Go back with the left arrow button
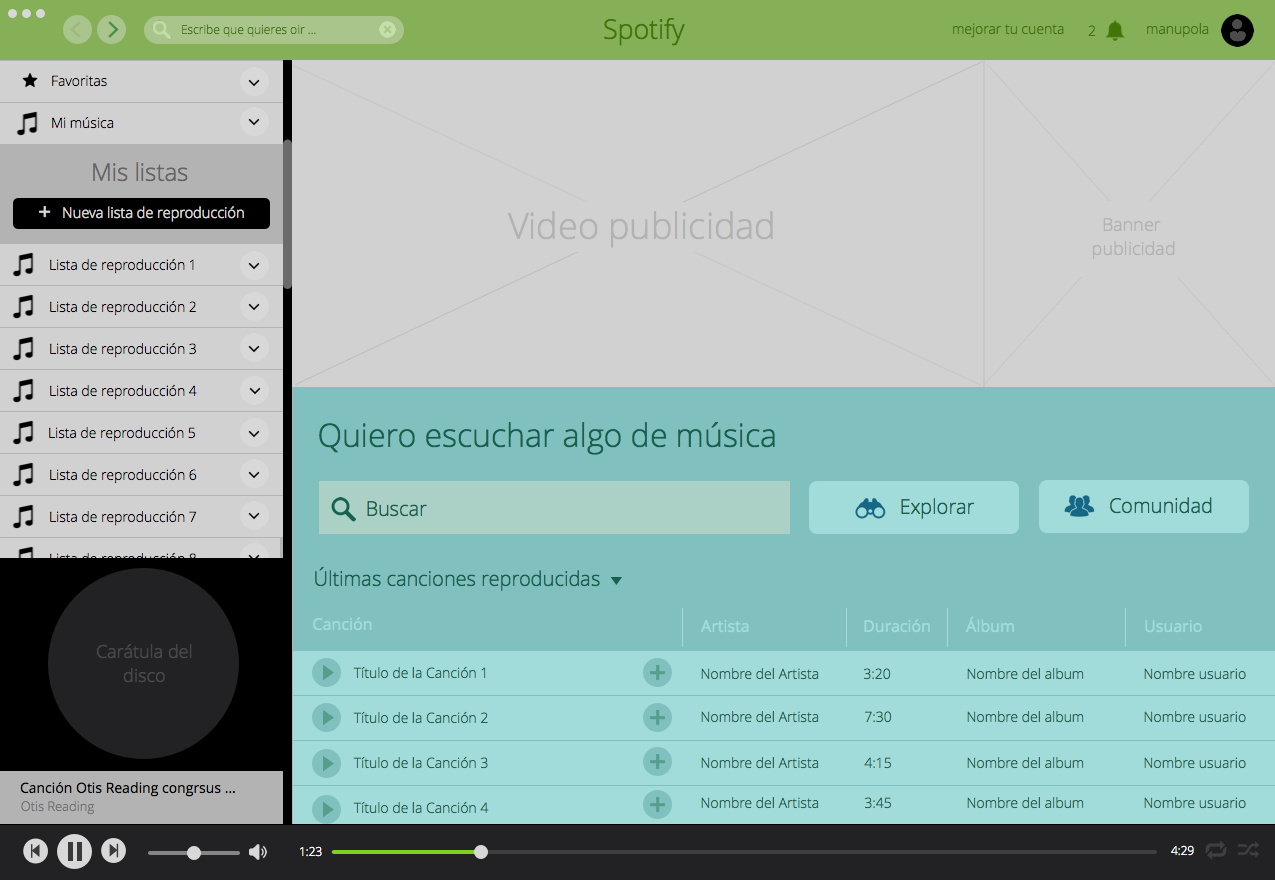The image size is (1275, 880). [78, 29]
